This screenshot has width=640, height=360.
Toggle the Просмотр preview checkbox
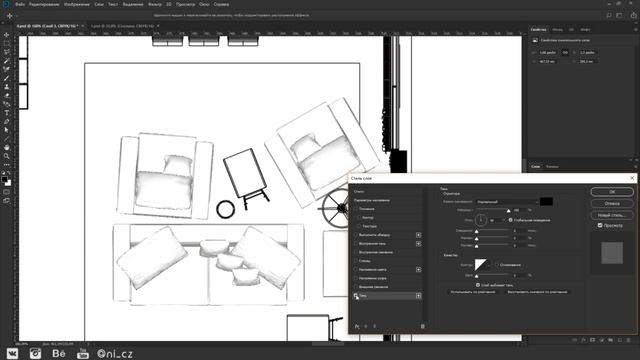pos(600,225)
